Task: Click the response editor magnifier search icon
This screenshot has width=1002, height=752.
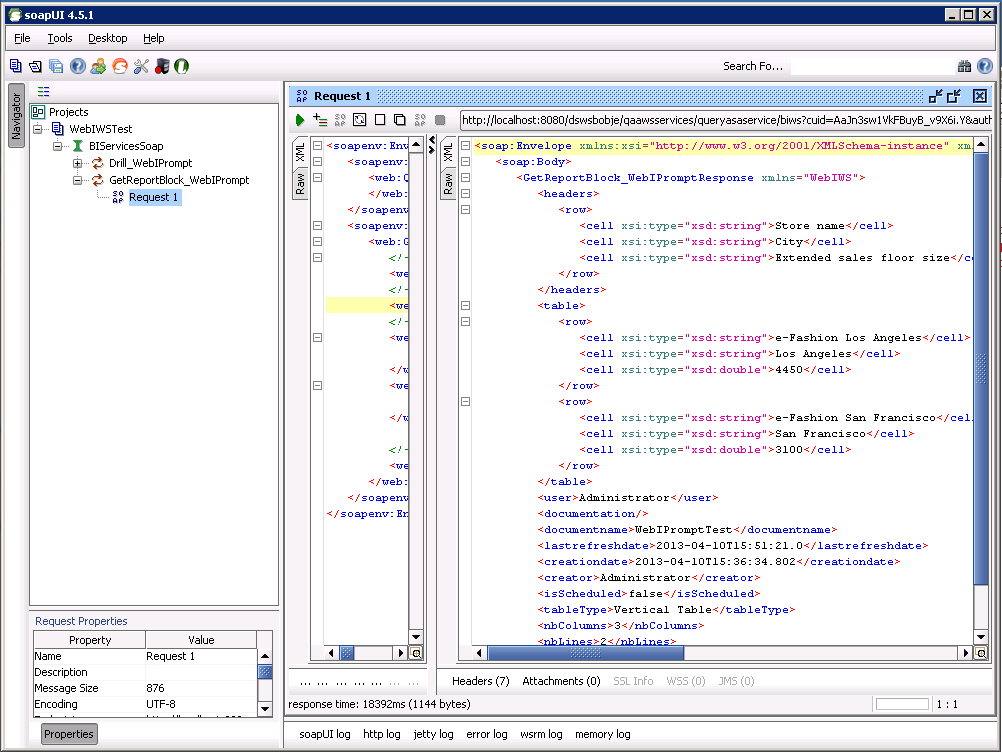Action: coord(981,653)
